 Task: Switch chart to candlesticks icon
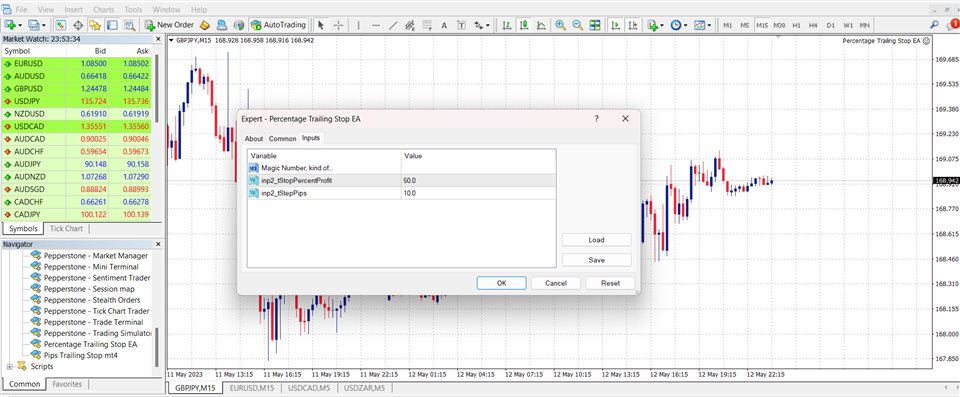tap(524, 25)
